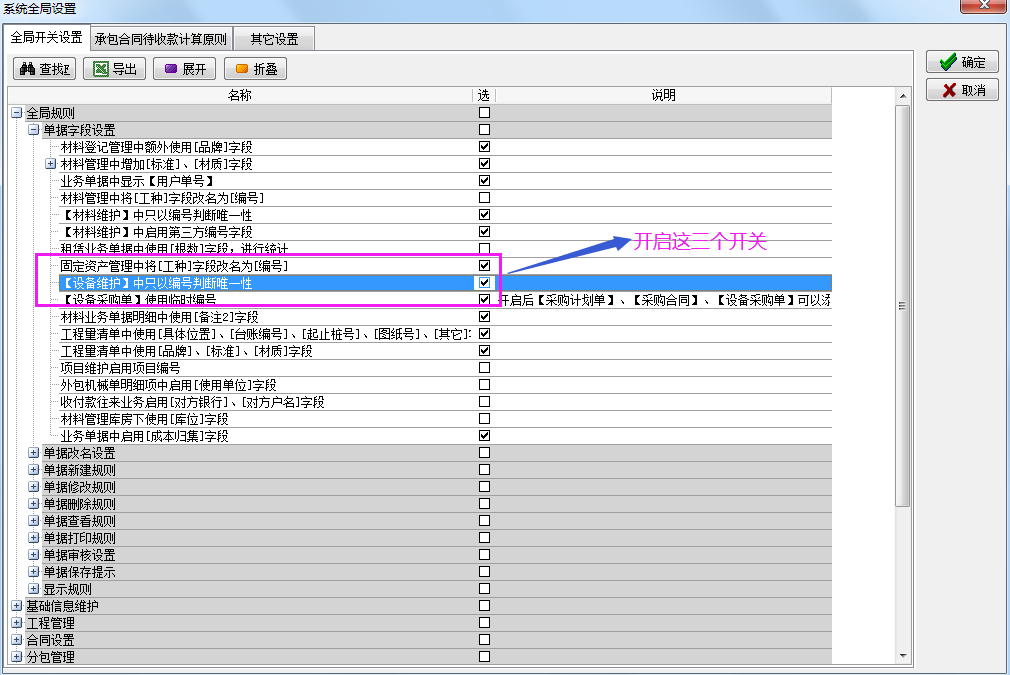Collapse the 单据字段设置 node

[x=33, y=130]
